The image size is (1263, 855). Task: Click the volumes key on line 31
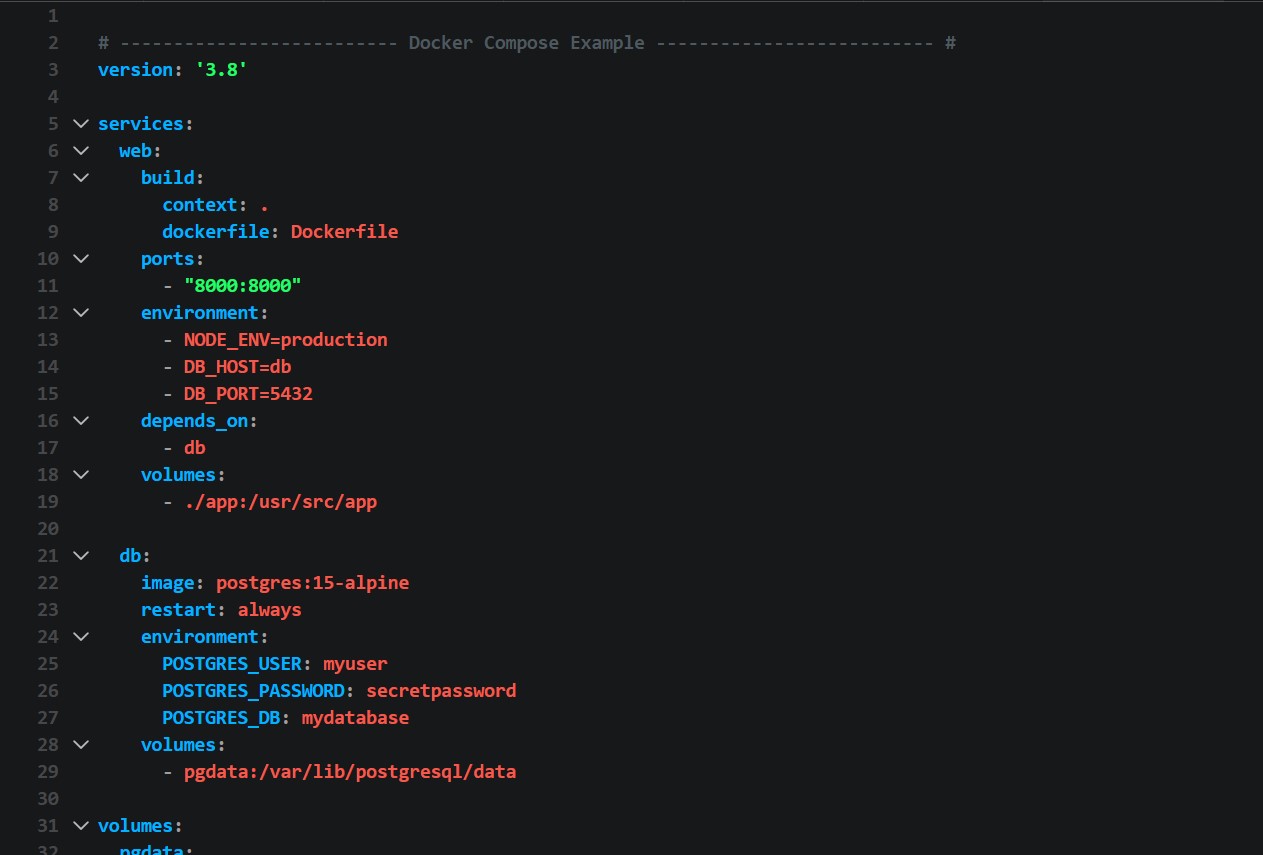(135, 826)
